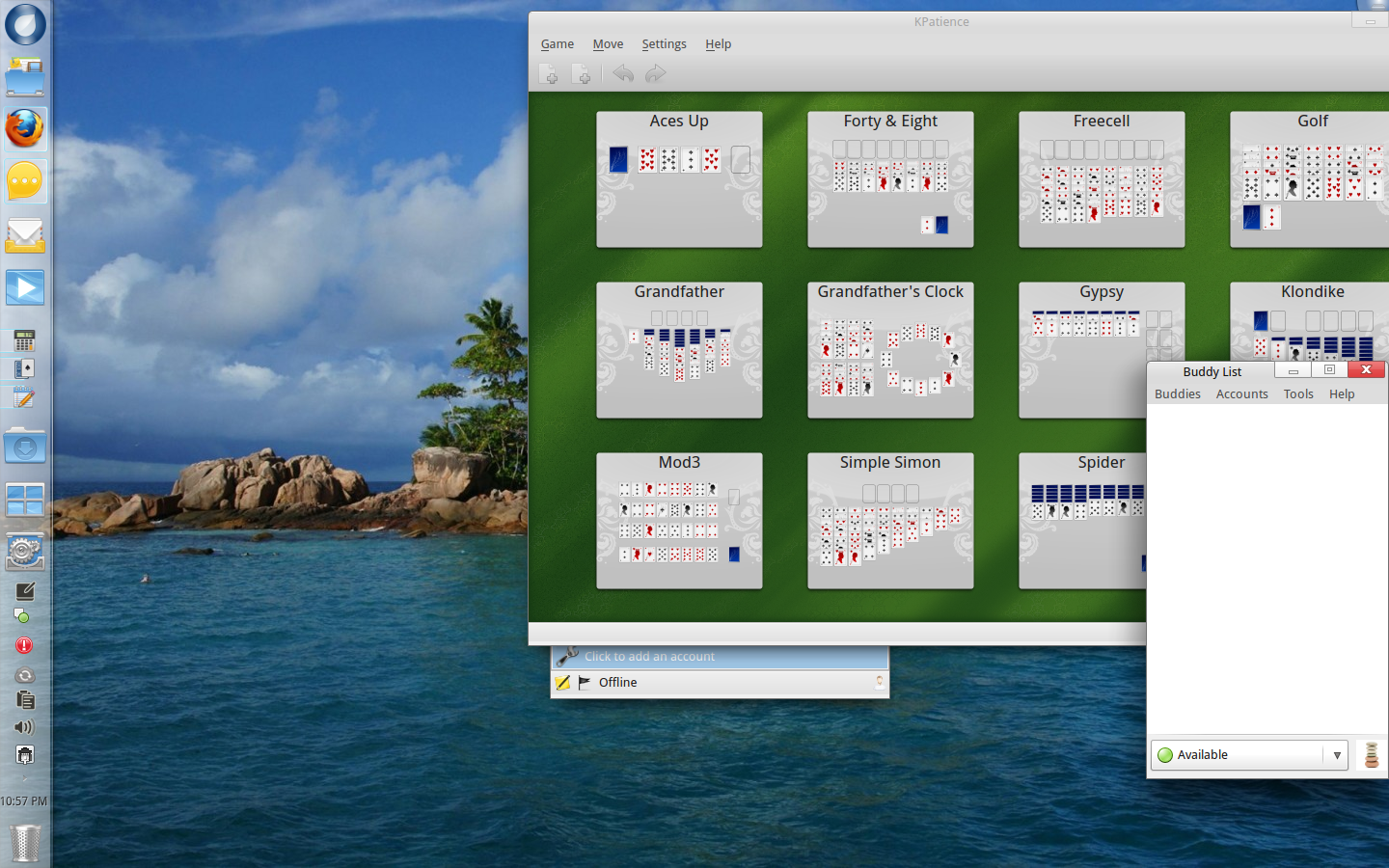Open the application launcher at top of dock

click(25, 24)
